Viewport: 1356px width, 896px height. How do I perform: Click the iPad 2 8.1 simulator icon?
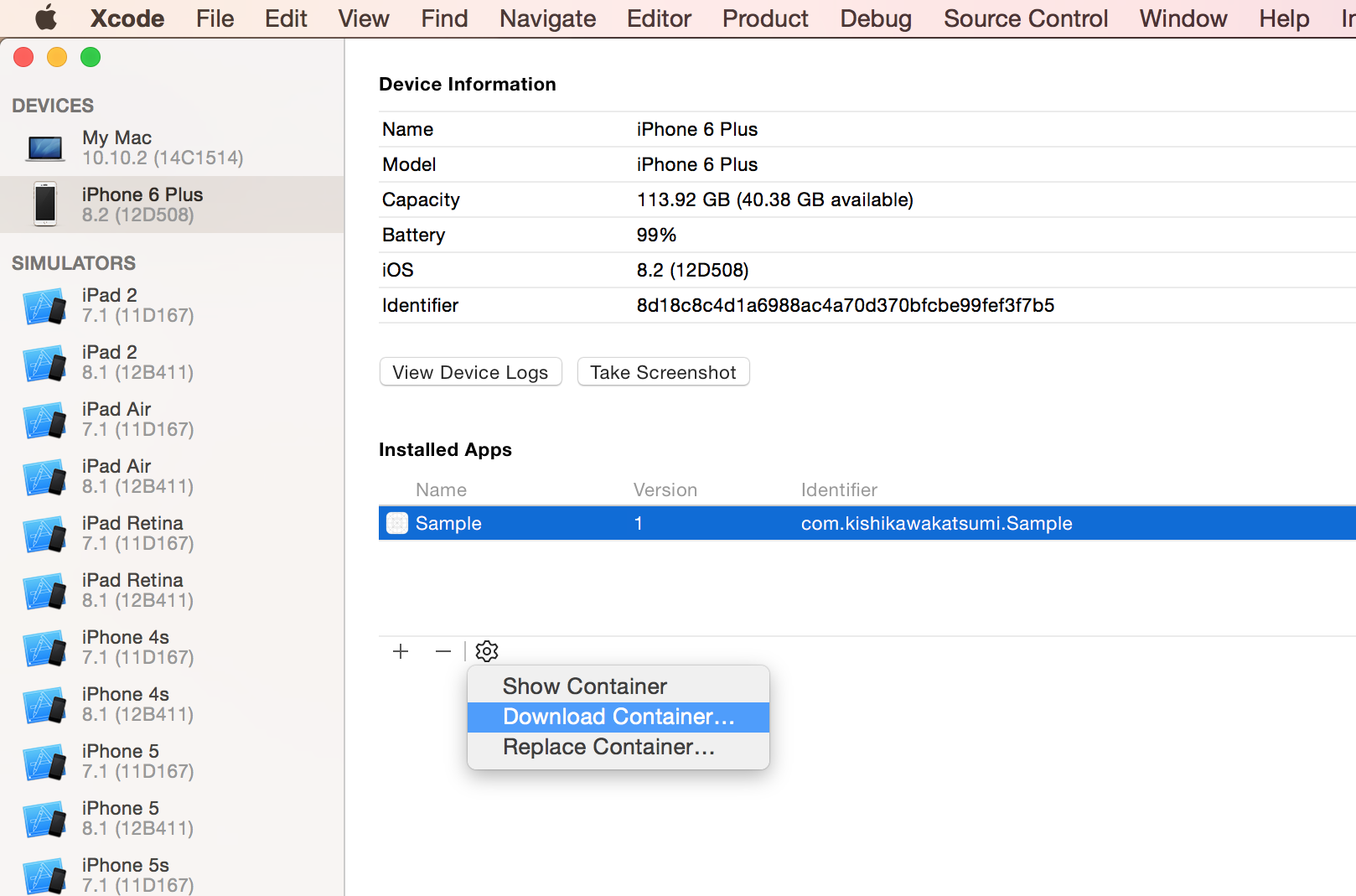coord(45,363)
